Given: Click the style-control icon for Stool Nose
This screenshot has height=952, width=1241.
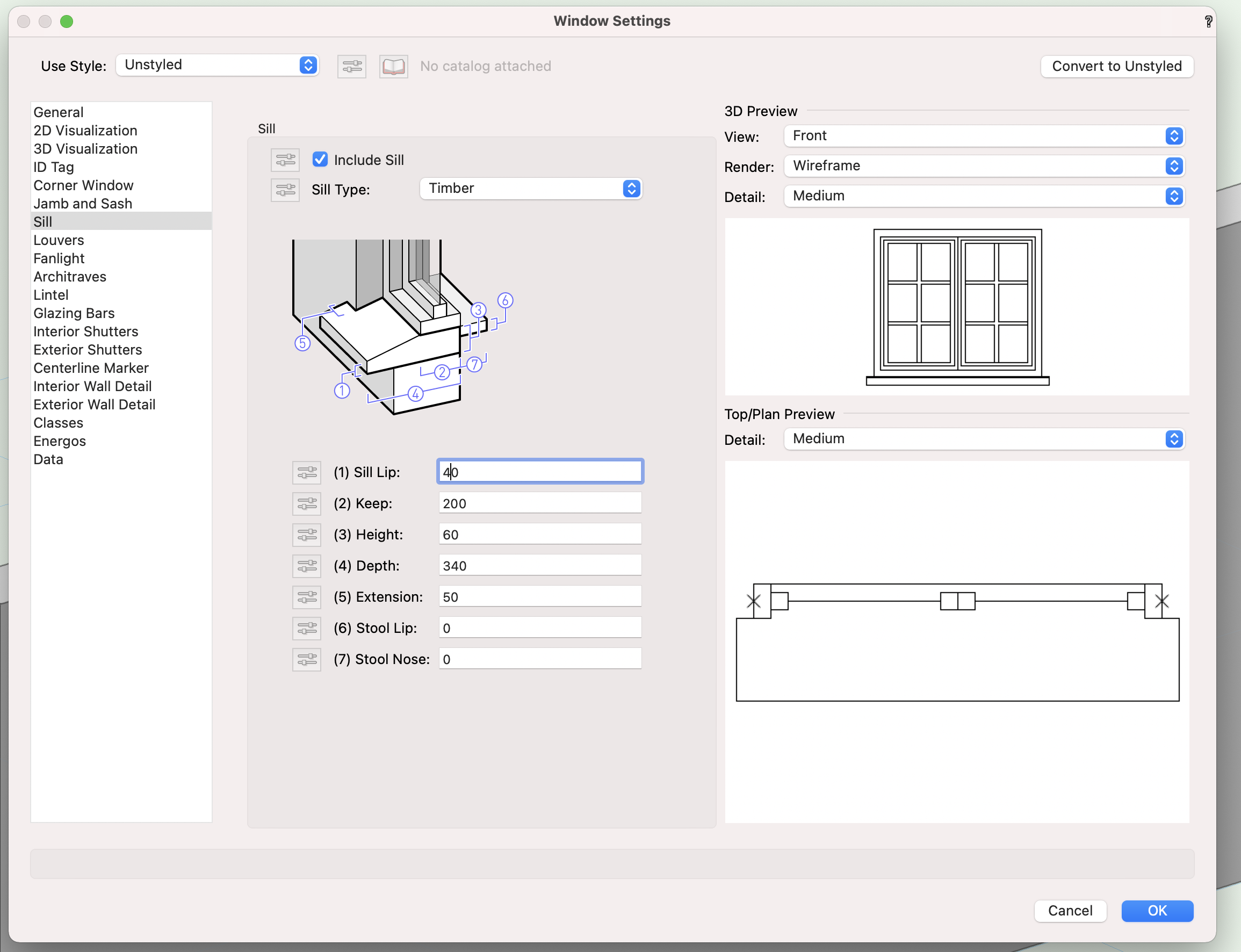Looking at the screenshot, I should tap(307, 659).
